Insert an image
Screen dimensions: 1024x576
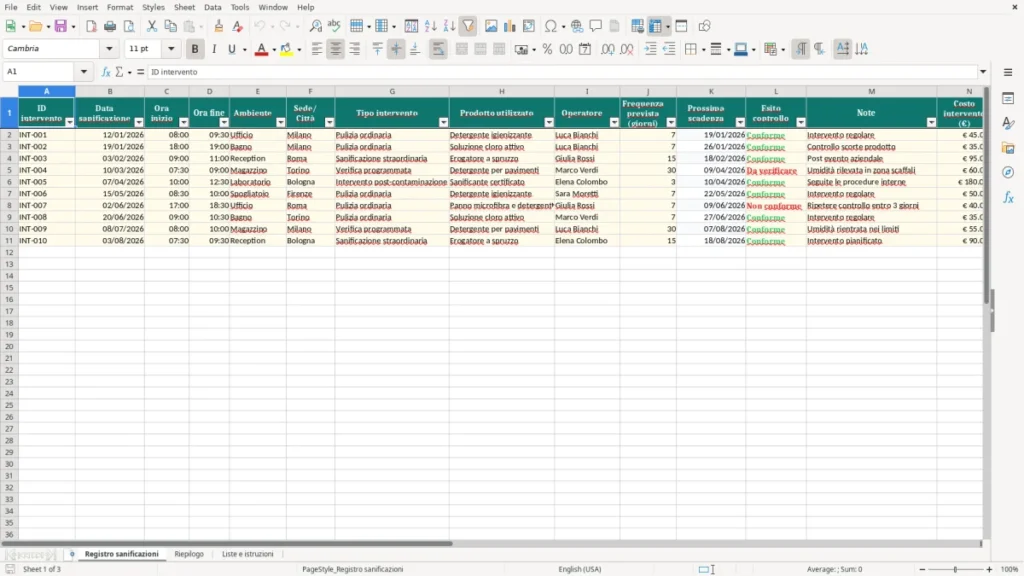point(491,26)
